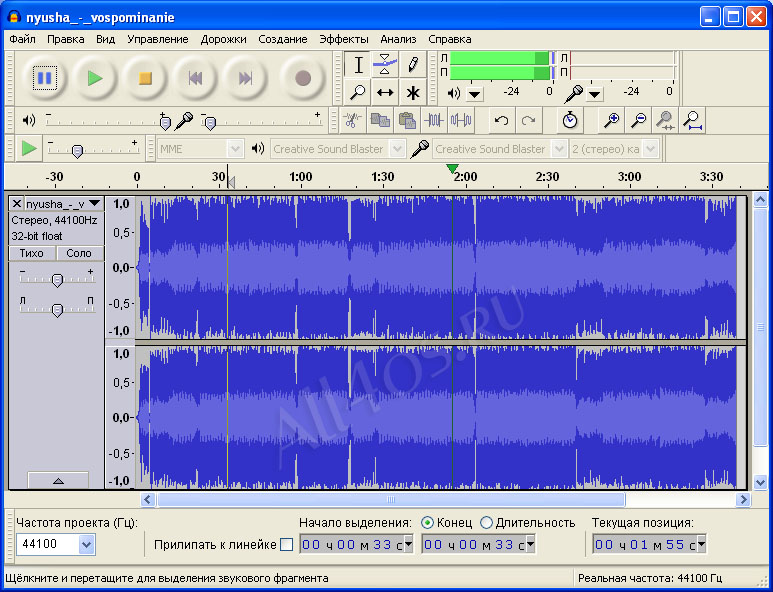773x592 pixels.
Task: Click the output volume slider knob
Action: 165,123
